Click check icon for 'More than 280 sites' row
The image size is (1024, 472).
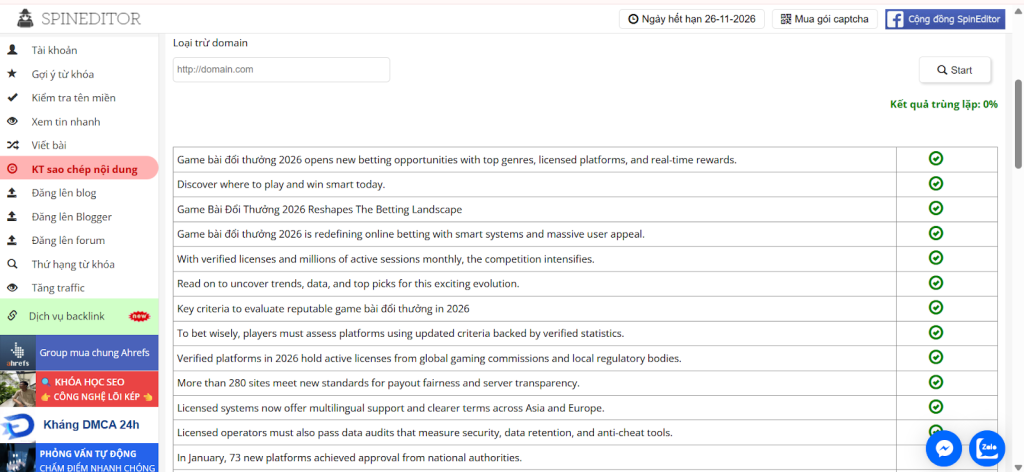click(x=936, y=382)
